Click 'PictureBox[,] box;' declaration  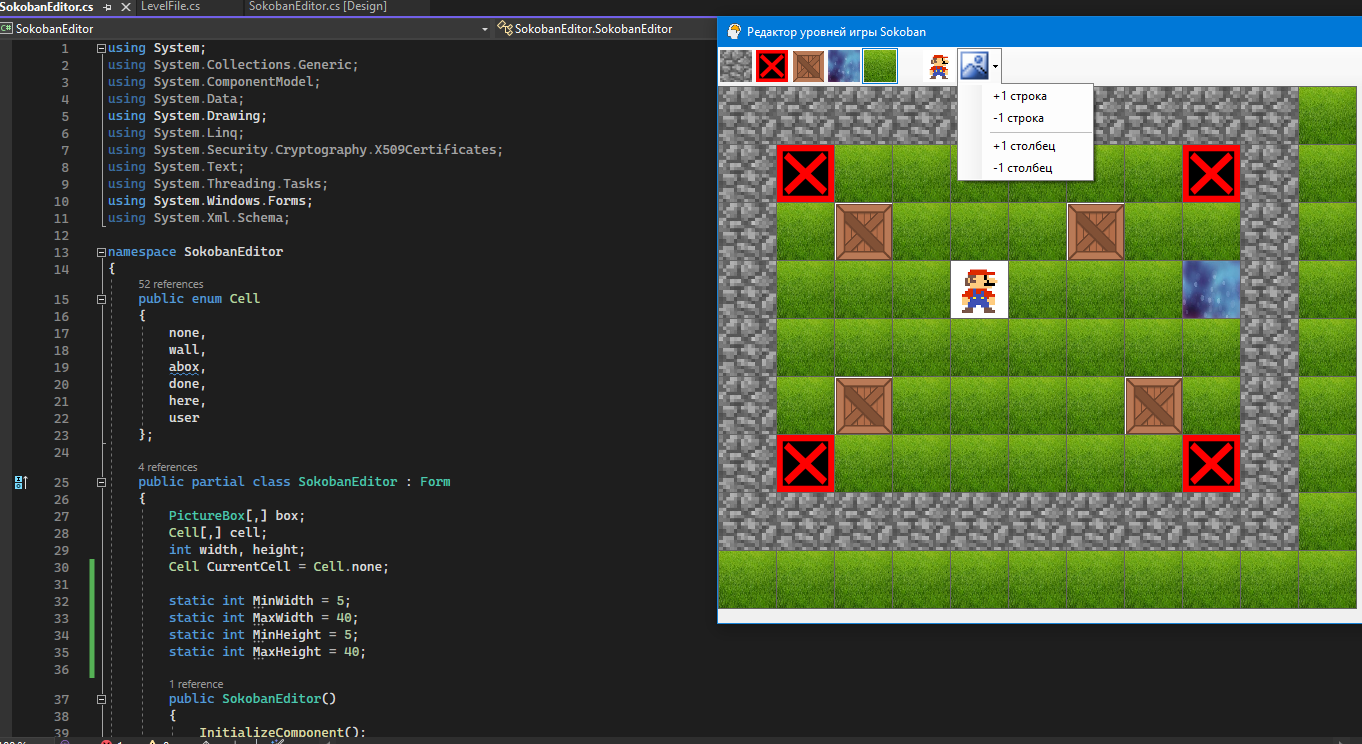[237, 516]
